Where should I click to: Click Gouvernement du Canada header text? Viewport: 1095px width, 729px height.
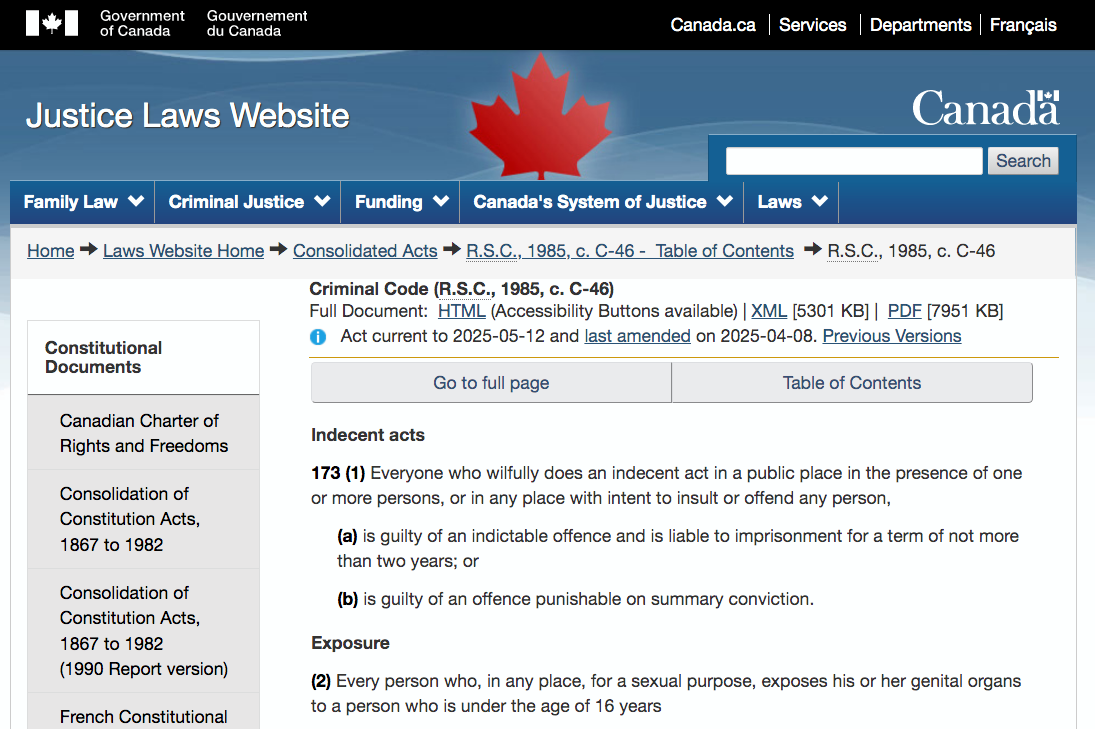point(257,23)
